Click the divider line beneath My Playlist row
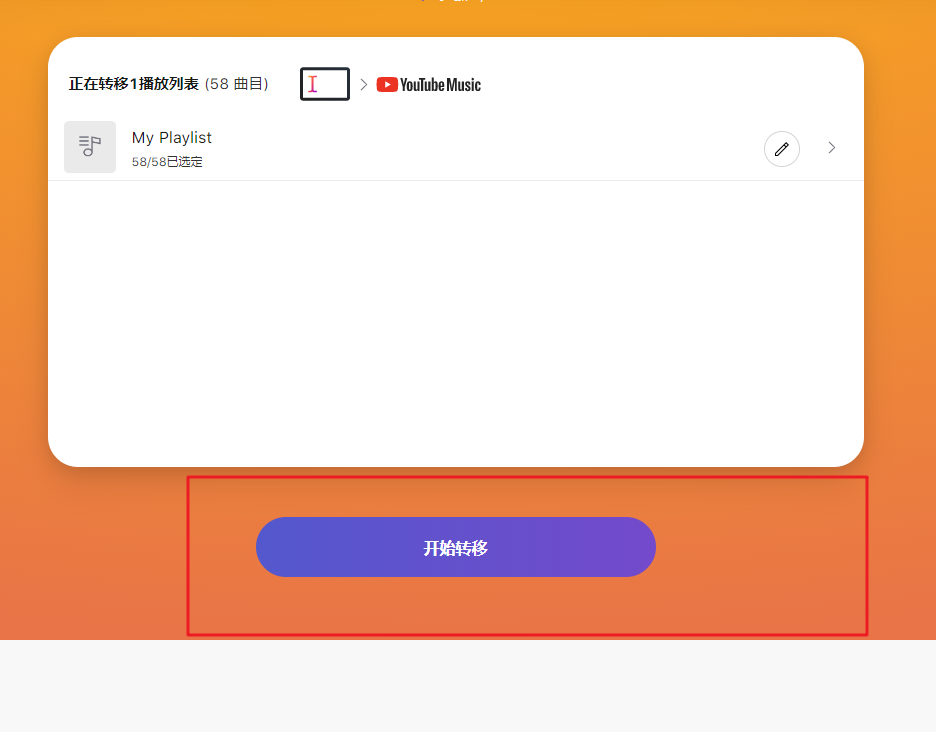This screenshot has width=936, height=732. (x=455, y=180)
